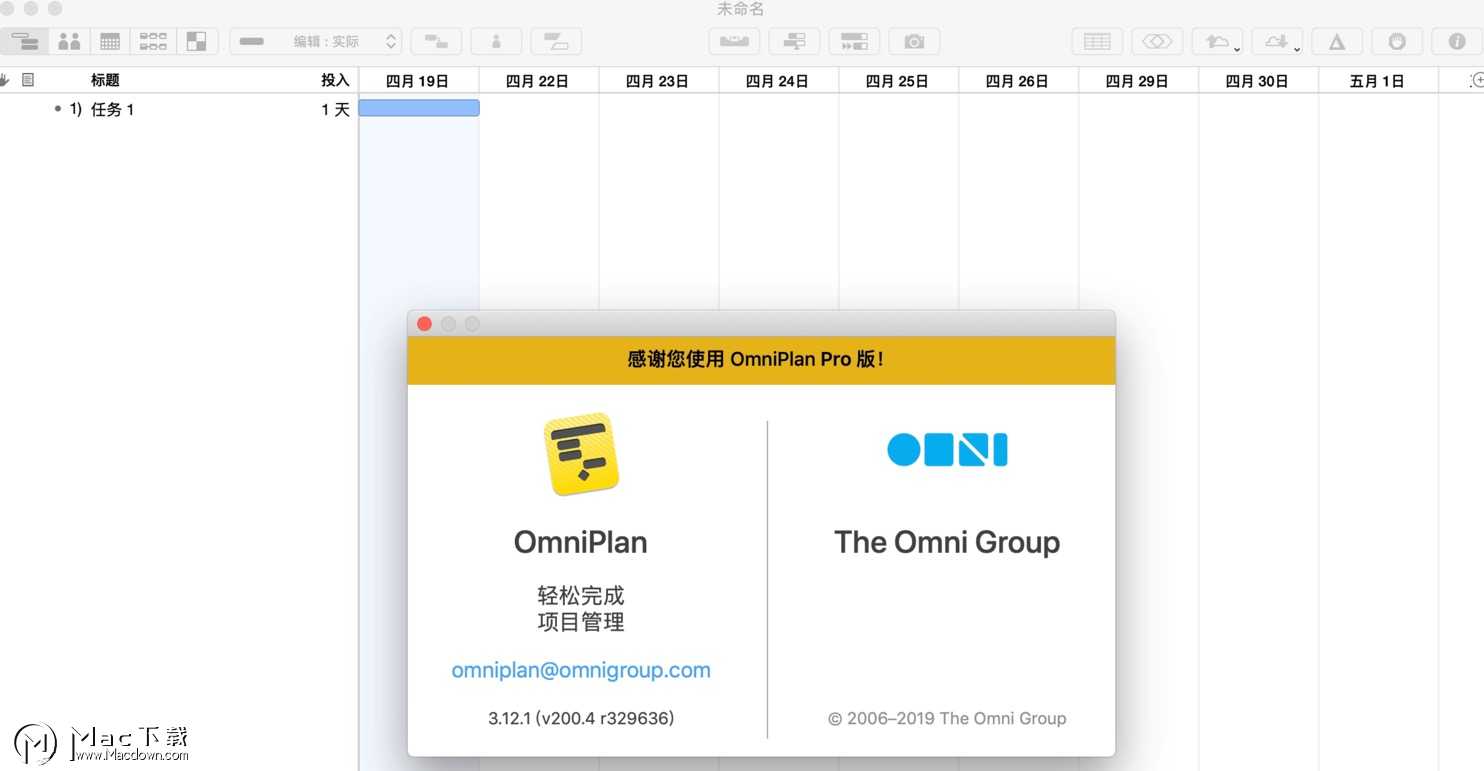Image resolution: width=1484 pixels, height=771 pixels.
Task: Open the Network diagram view
Action: click(153, 41)
